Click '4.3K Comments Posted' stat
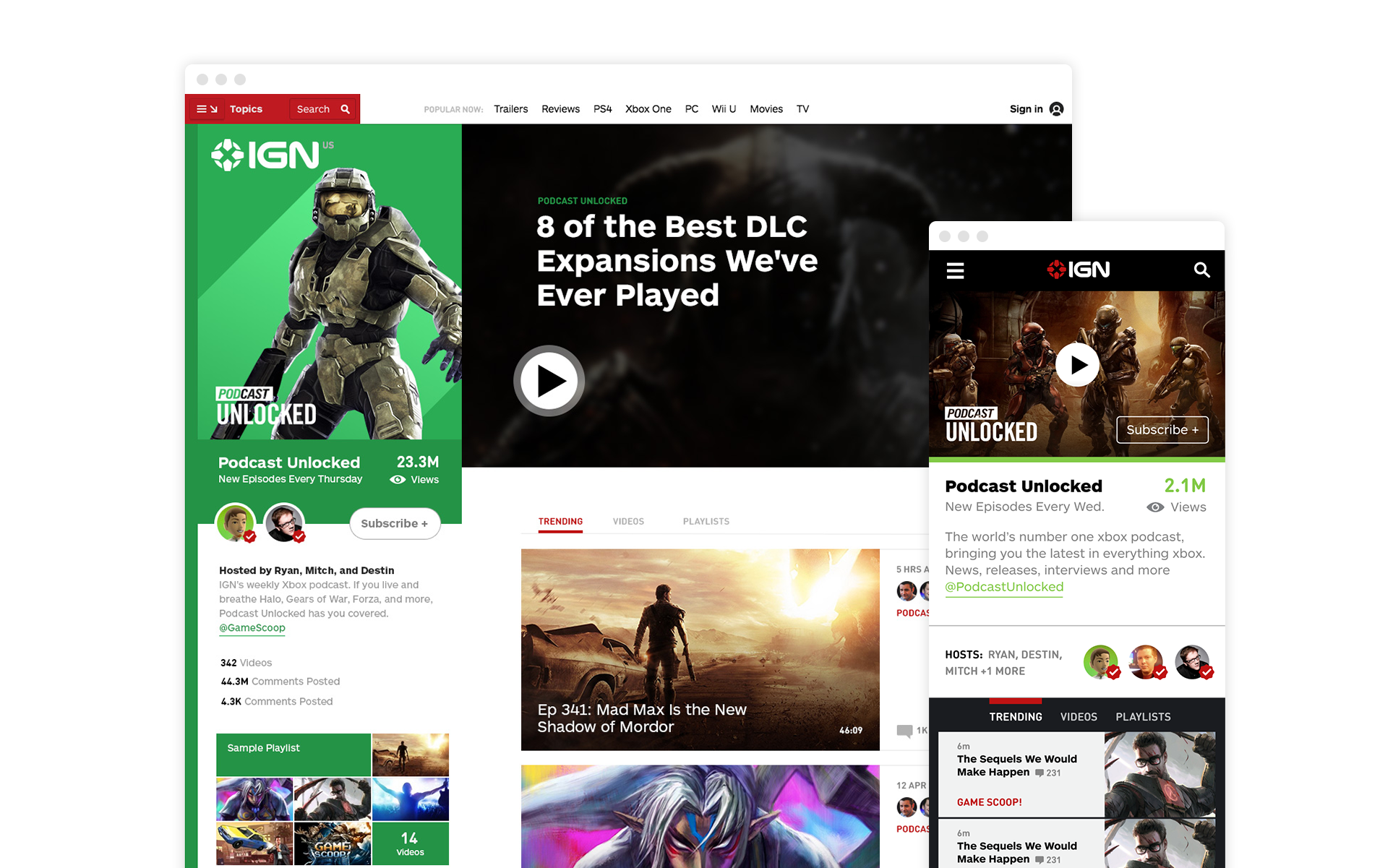The image size is (1393, 868). coord(276,702)
